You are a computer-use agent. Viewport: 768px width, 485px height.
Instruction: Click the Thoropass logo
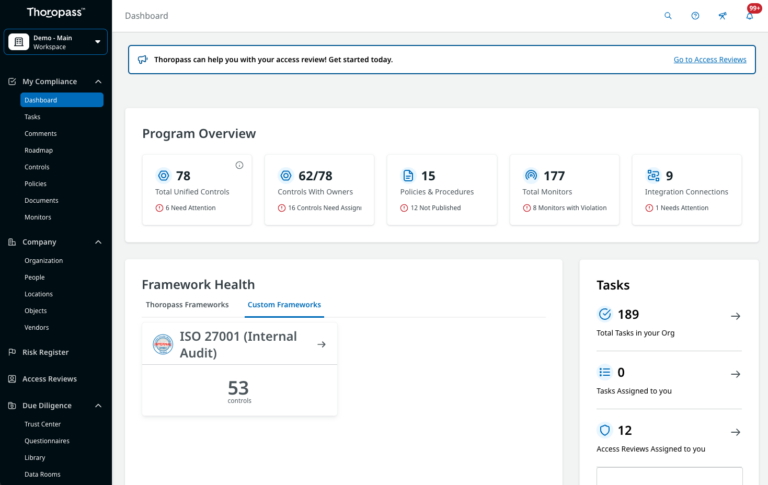click(55, 12)
